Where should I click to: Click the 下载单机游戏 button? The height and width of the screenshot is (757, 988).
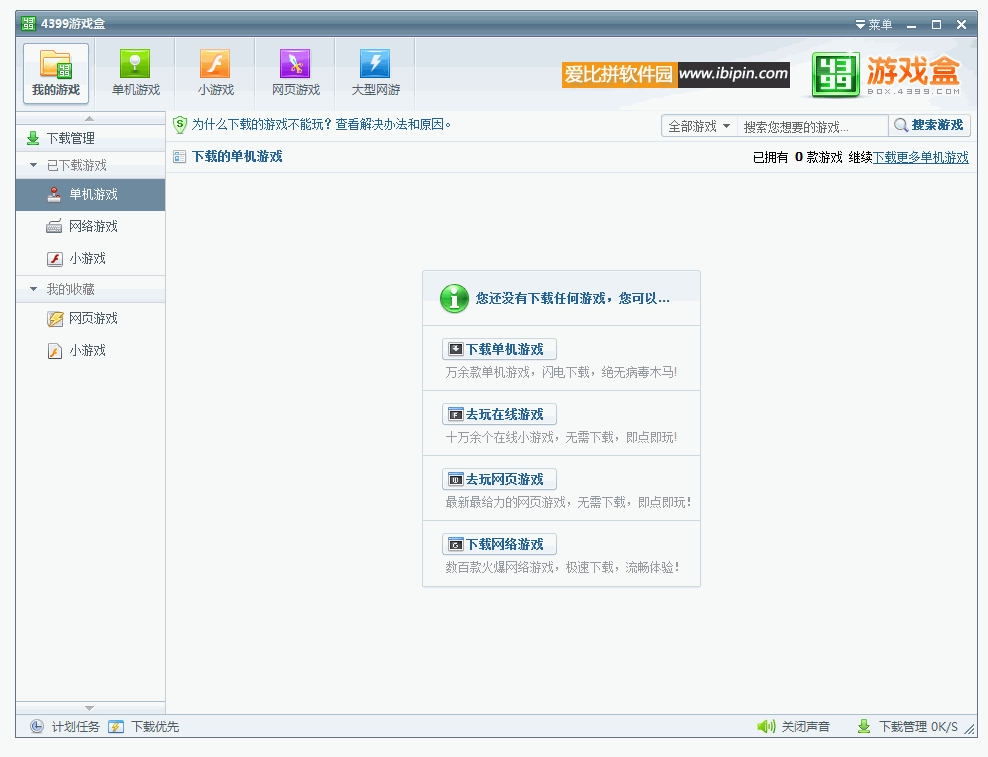click(499, 349)
